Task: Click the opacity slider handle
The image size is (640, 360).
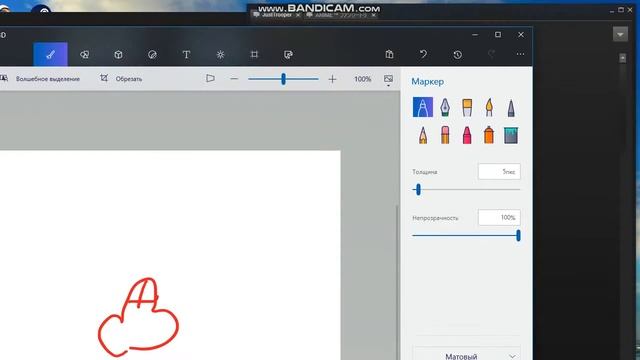Action: (x=518, y=236)
